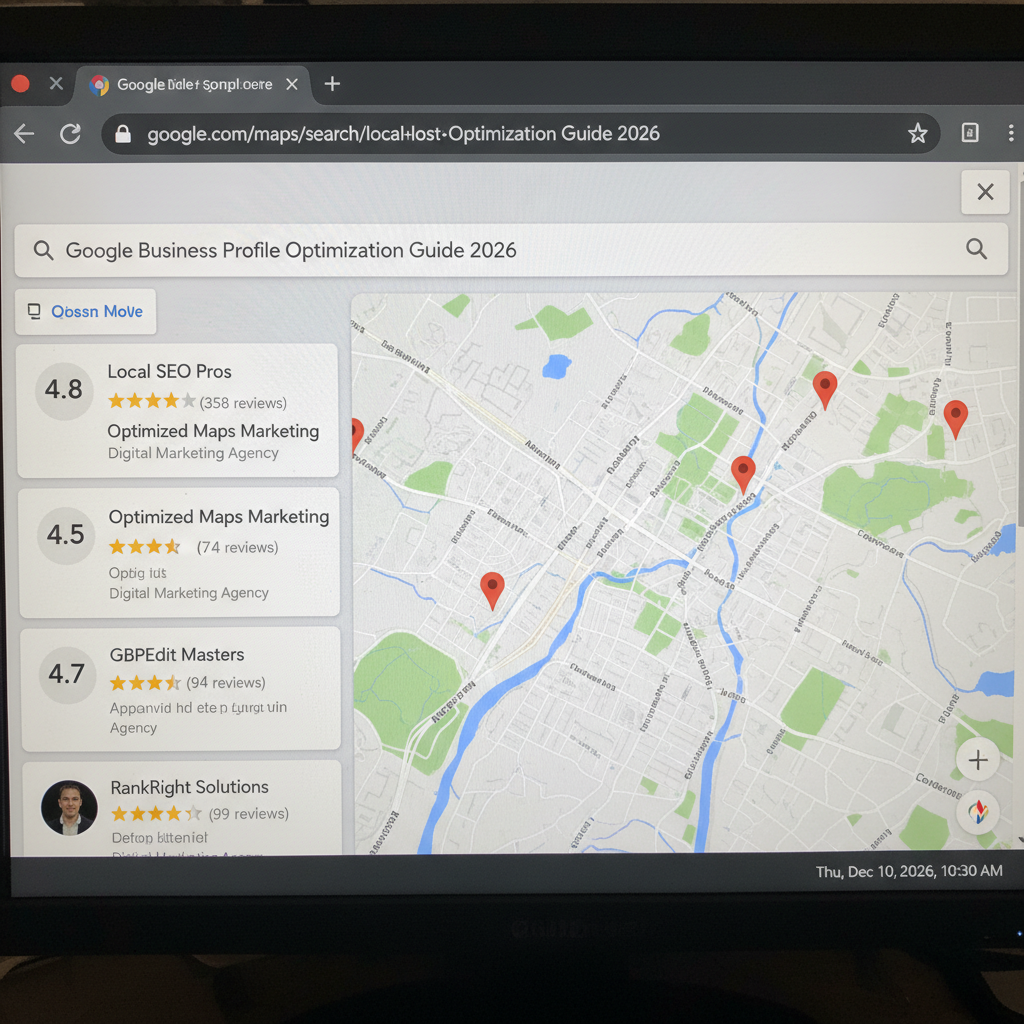Click the (99 reviews) text

pyautogui.click(x=249, y=814)
